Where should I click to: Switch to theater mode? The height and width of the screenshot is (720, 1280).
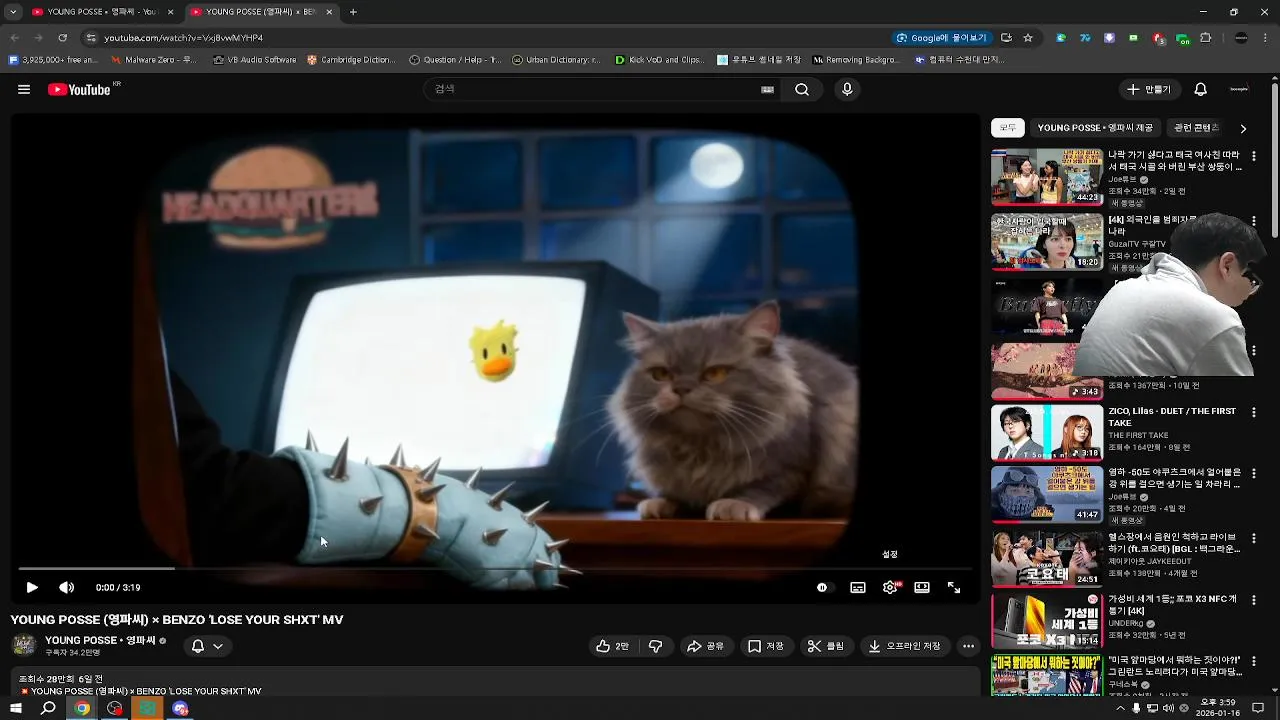coord(922,588)
